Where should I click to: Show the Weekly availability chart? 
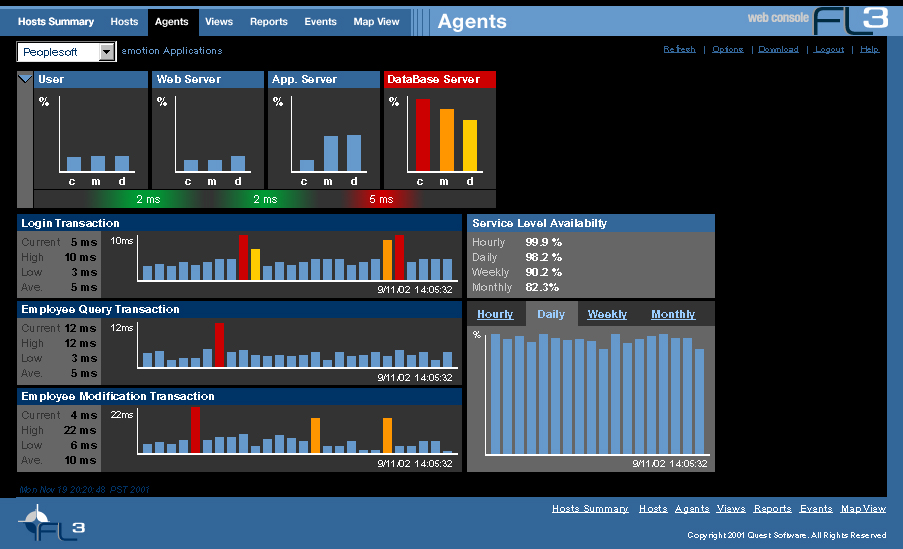[x=607, y=315]
